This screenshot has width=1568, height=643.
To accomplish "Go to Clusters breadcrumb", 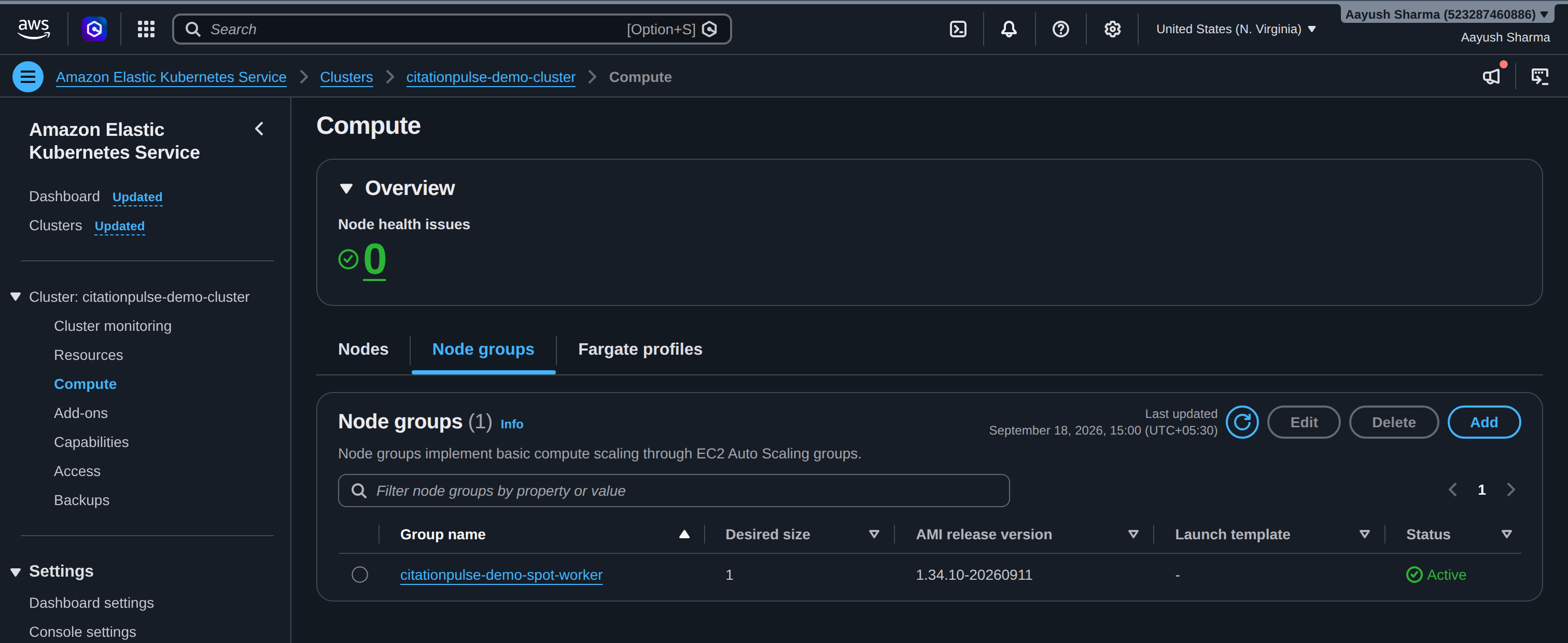I will (346, 77).
